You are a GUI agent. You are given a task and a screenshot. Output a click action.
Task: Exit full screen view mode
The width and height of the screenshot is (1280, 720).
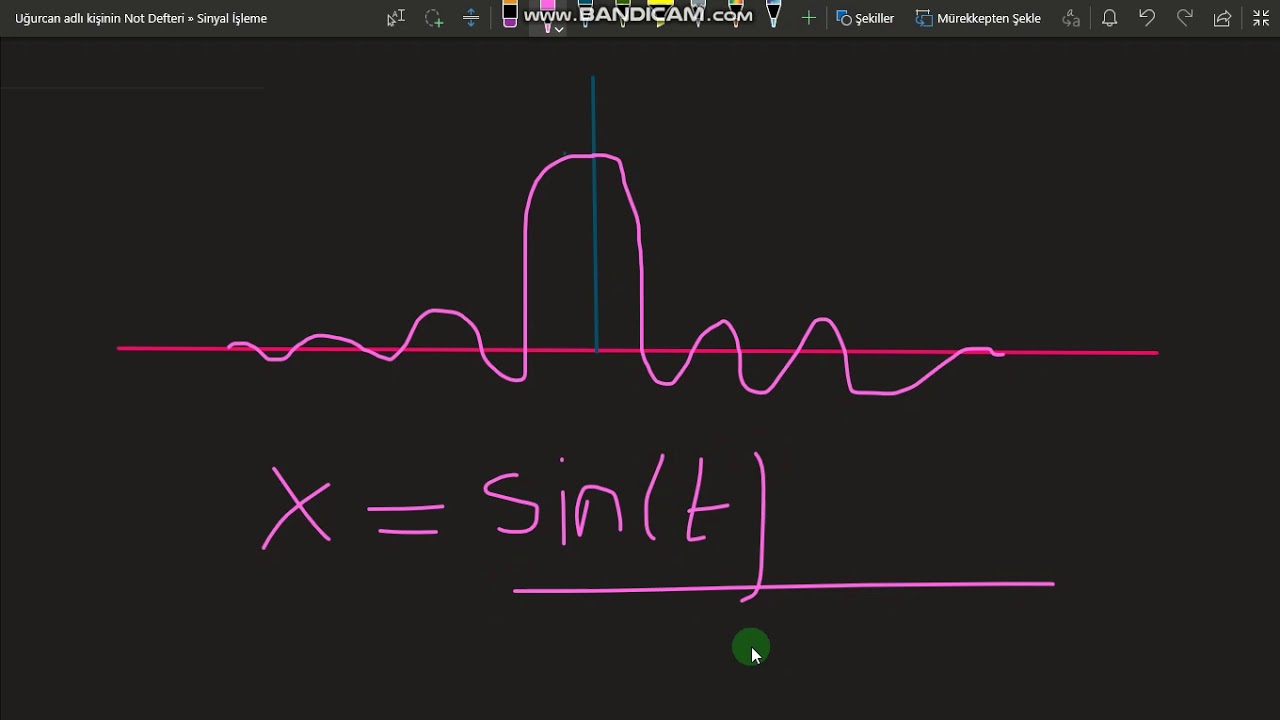(1261, 18)
